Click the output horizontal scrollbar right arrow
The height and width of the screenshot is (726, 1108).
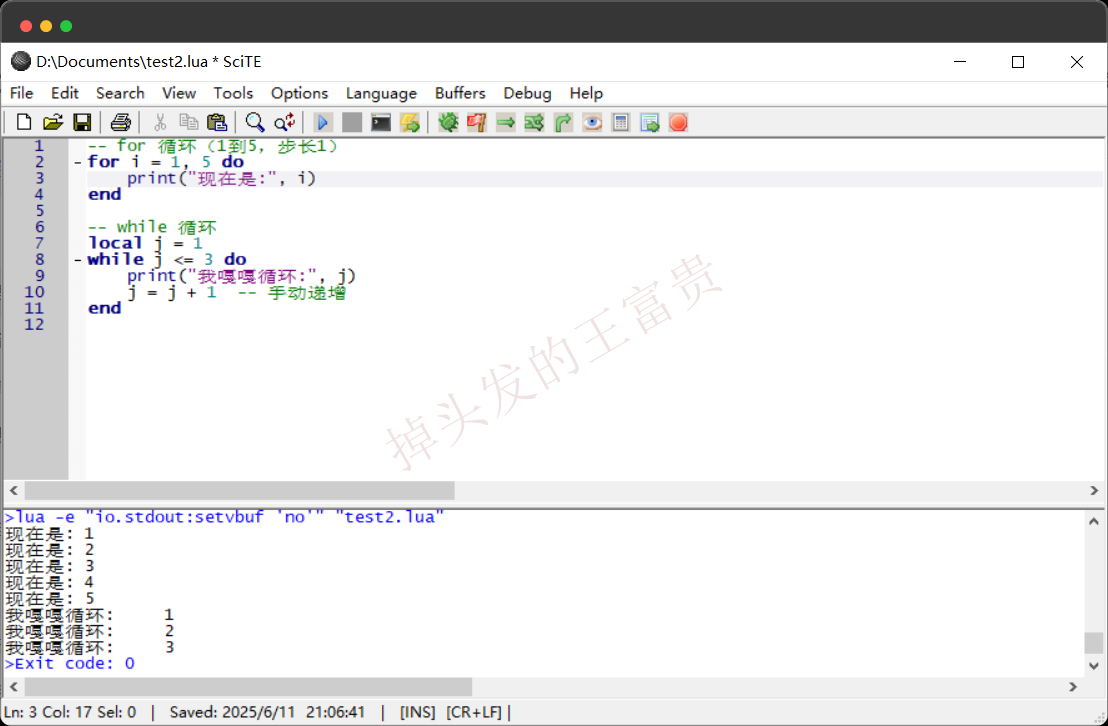(x=1073, y=686)
